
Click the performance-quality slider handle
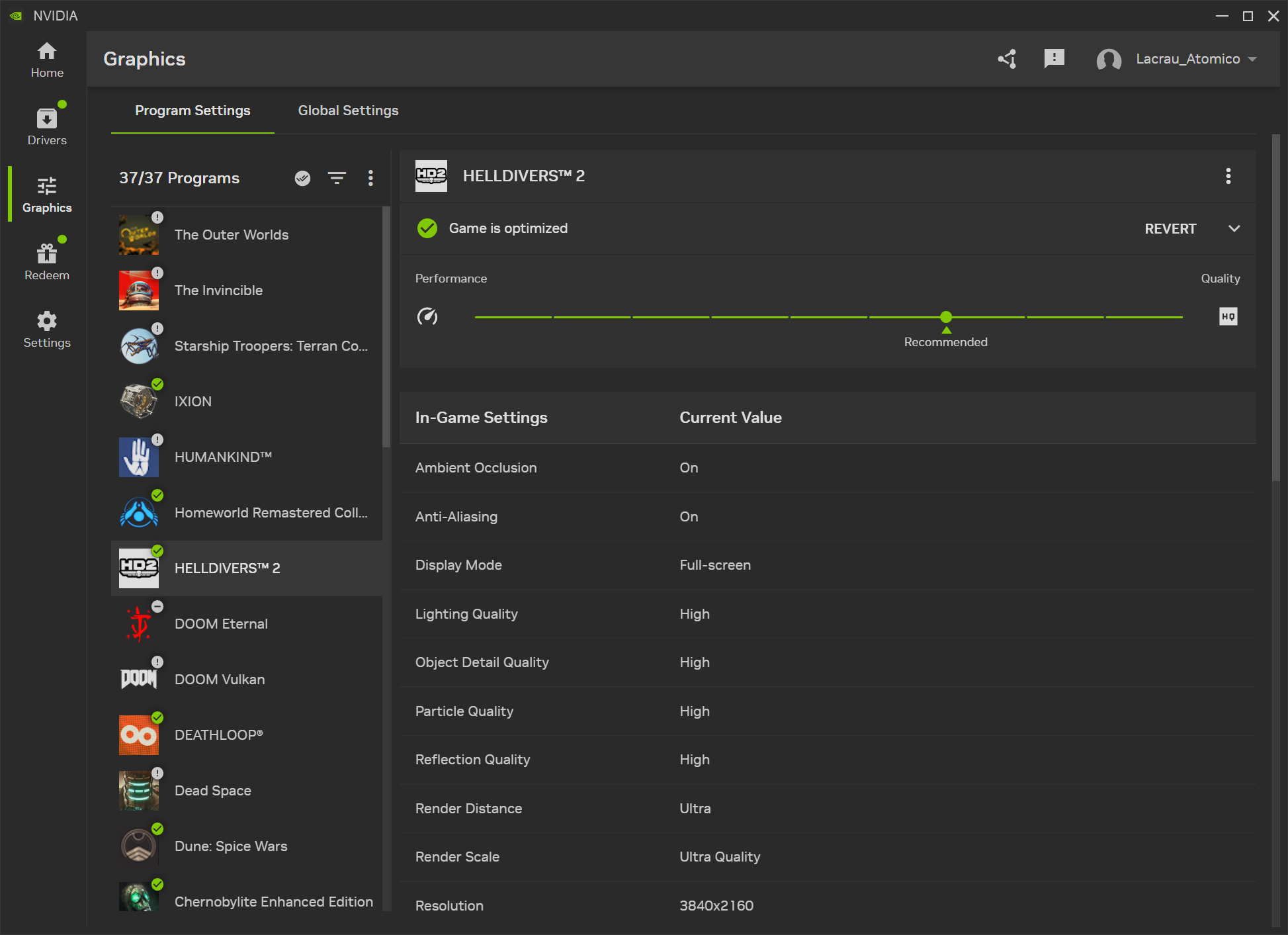click(x=946, y=317)
